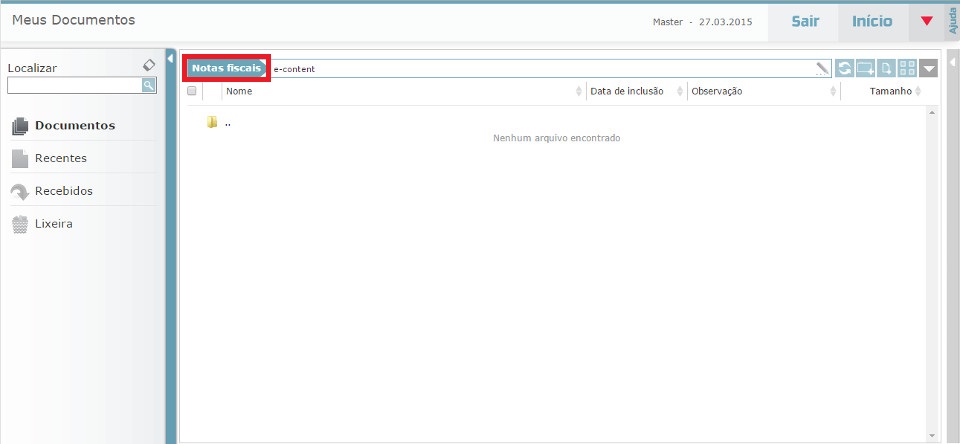
Task: Open Documentos in sidebar
Action: pos(64,126)
